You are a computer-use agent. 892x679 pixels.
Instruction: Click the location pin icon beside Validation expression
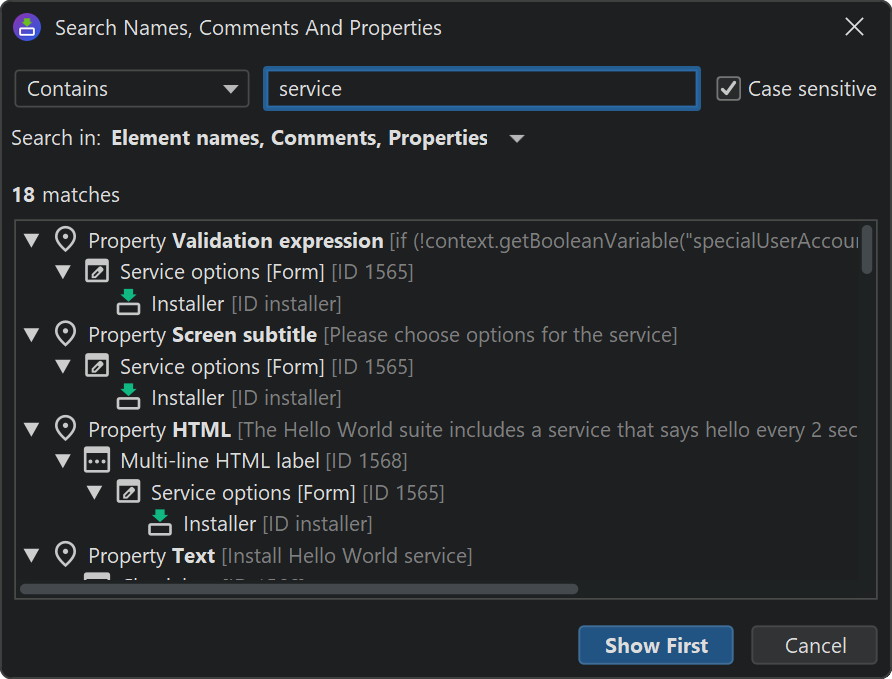point(65,240)
